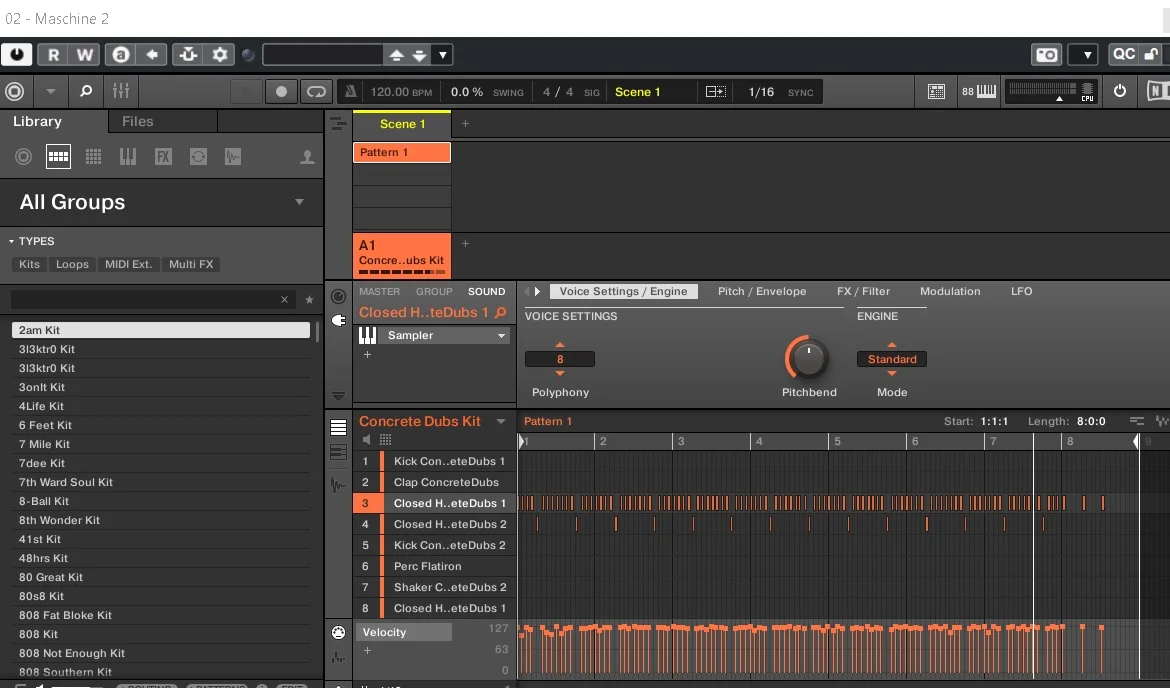Click the Pitchbend knob
This screenshot has width=1170, height=688.
[808, 359]
